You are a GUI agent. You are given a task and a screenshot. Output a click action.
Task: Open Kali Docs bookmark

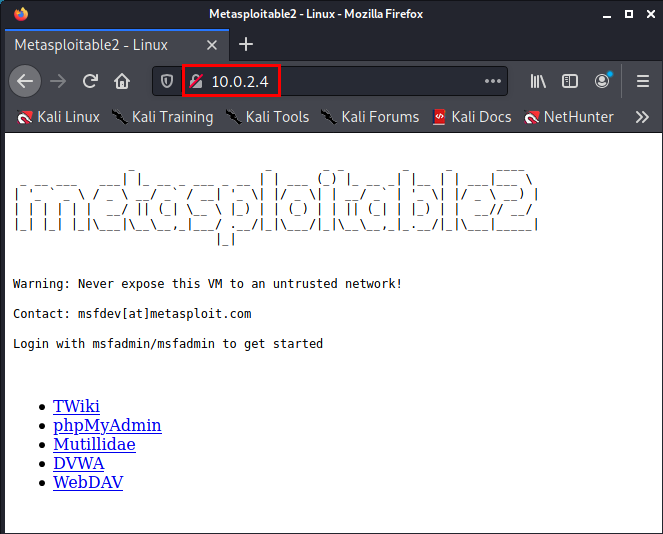point(472,117)
